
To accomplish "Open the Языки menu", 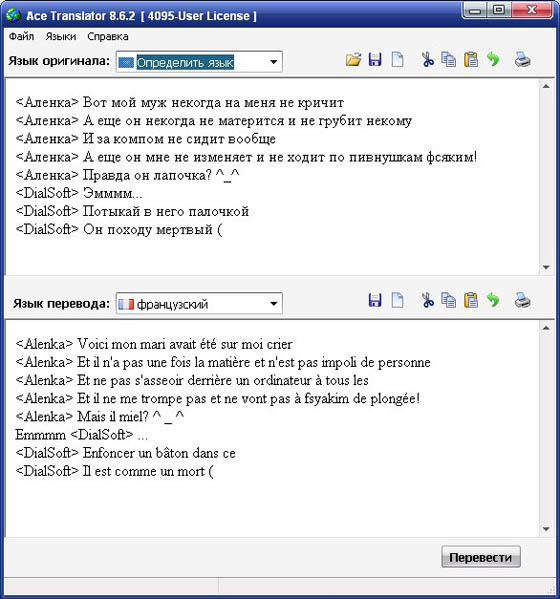I will 61,36.
